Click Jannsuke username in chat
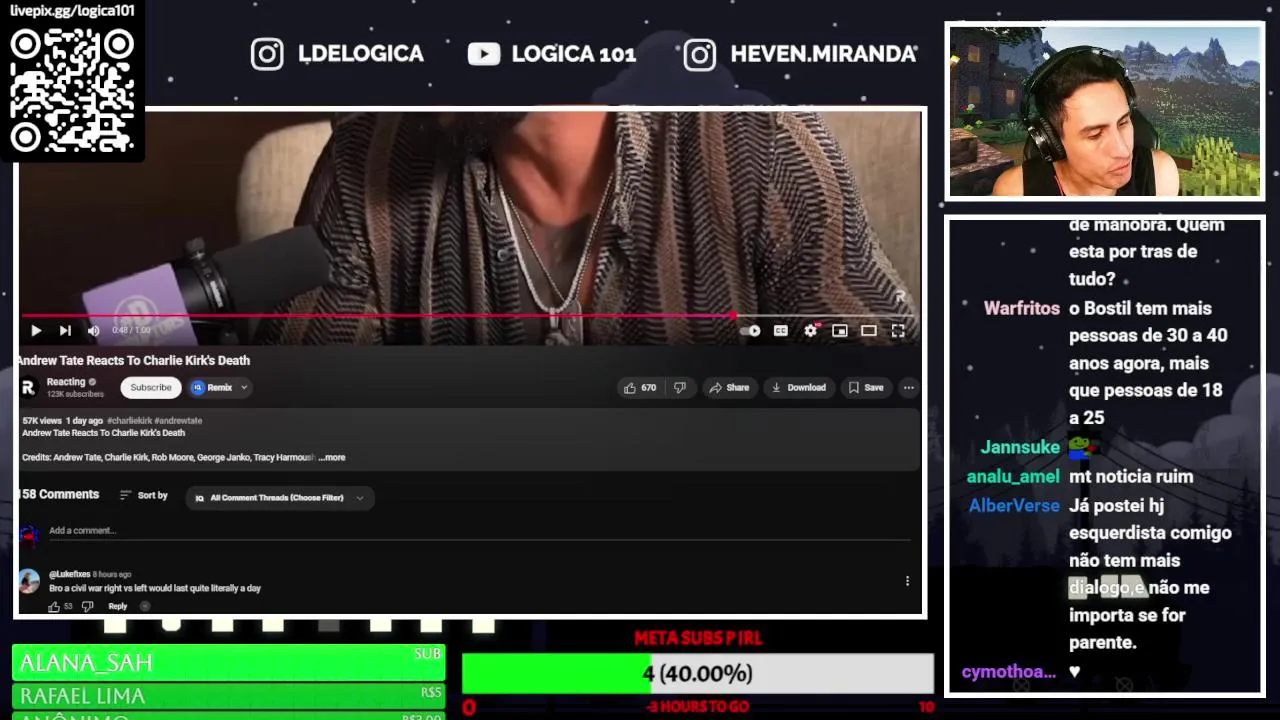 1020,447
